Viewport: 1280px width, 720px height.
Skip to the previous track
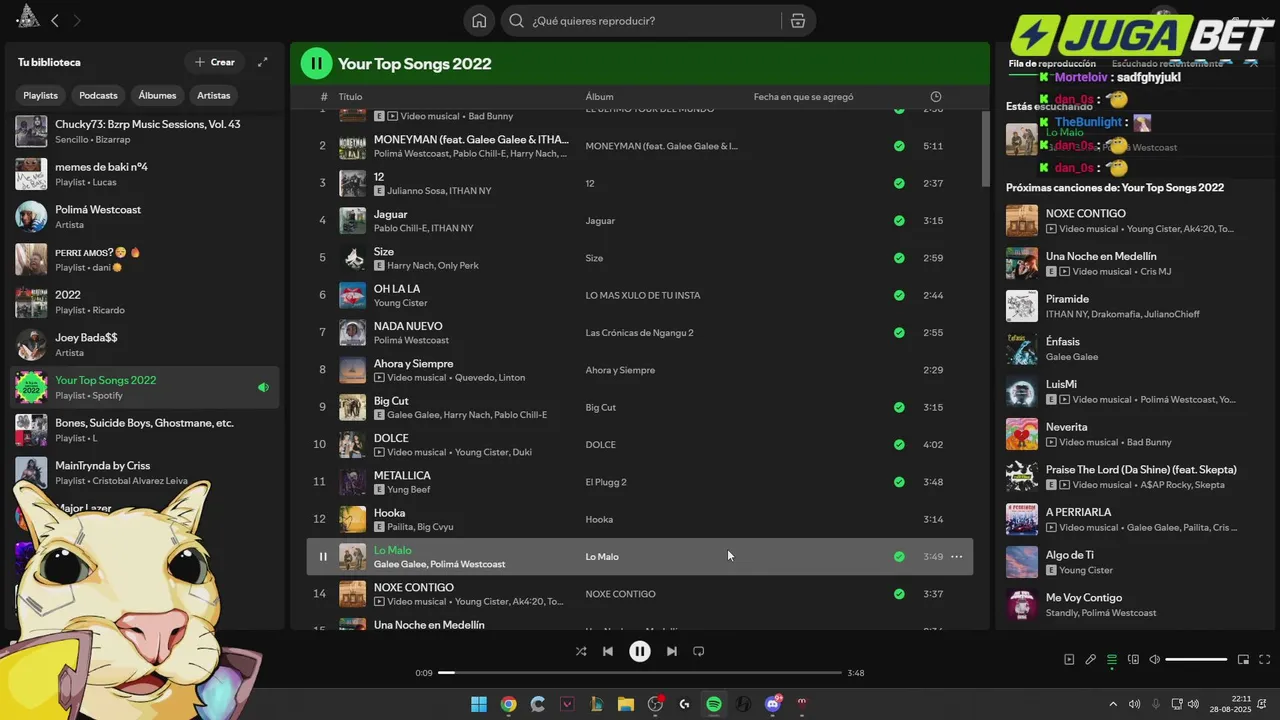(x=608, y=651)
